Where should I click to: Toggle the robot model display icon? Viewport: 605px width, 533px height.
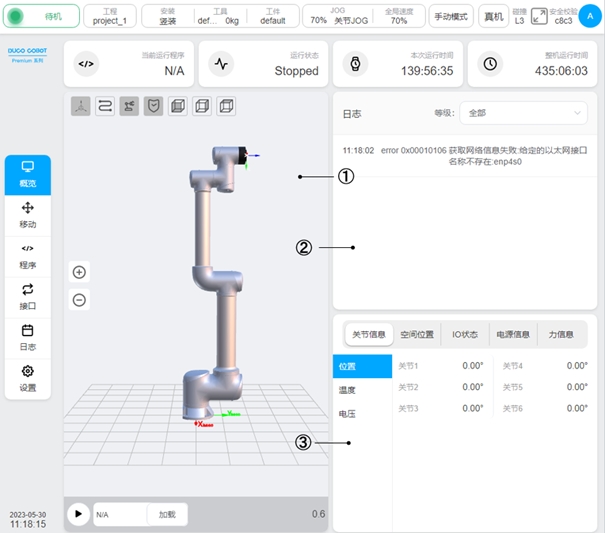coord(129,106)
